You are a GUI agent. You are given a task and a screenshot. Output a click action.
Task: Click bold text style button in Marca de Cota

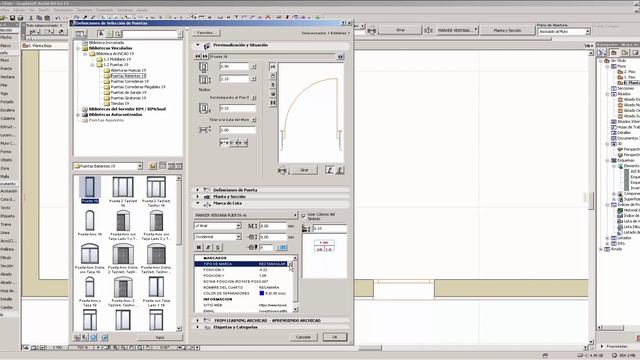(x=199, y=247)
